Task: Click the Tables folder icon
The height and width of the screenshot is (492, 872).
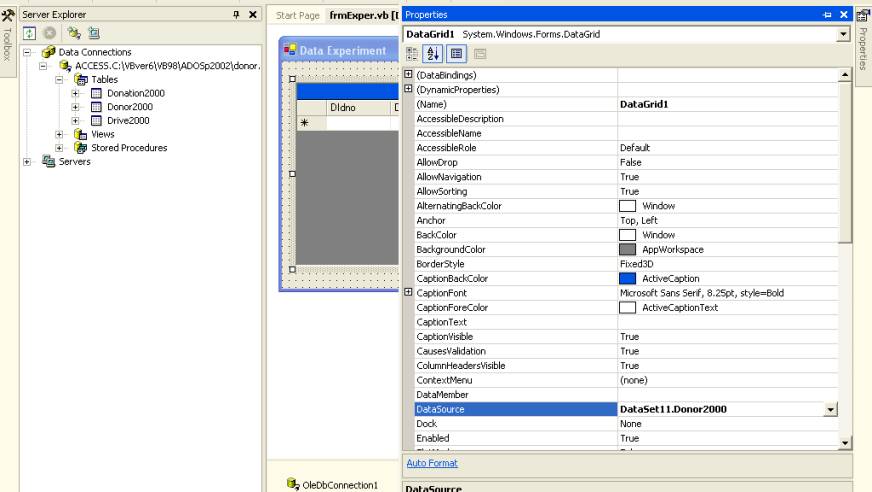Action: pos(81,79)
